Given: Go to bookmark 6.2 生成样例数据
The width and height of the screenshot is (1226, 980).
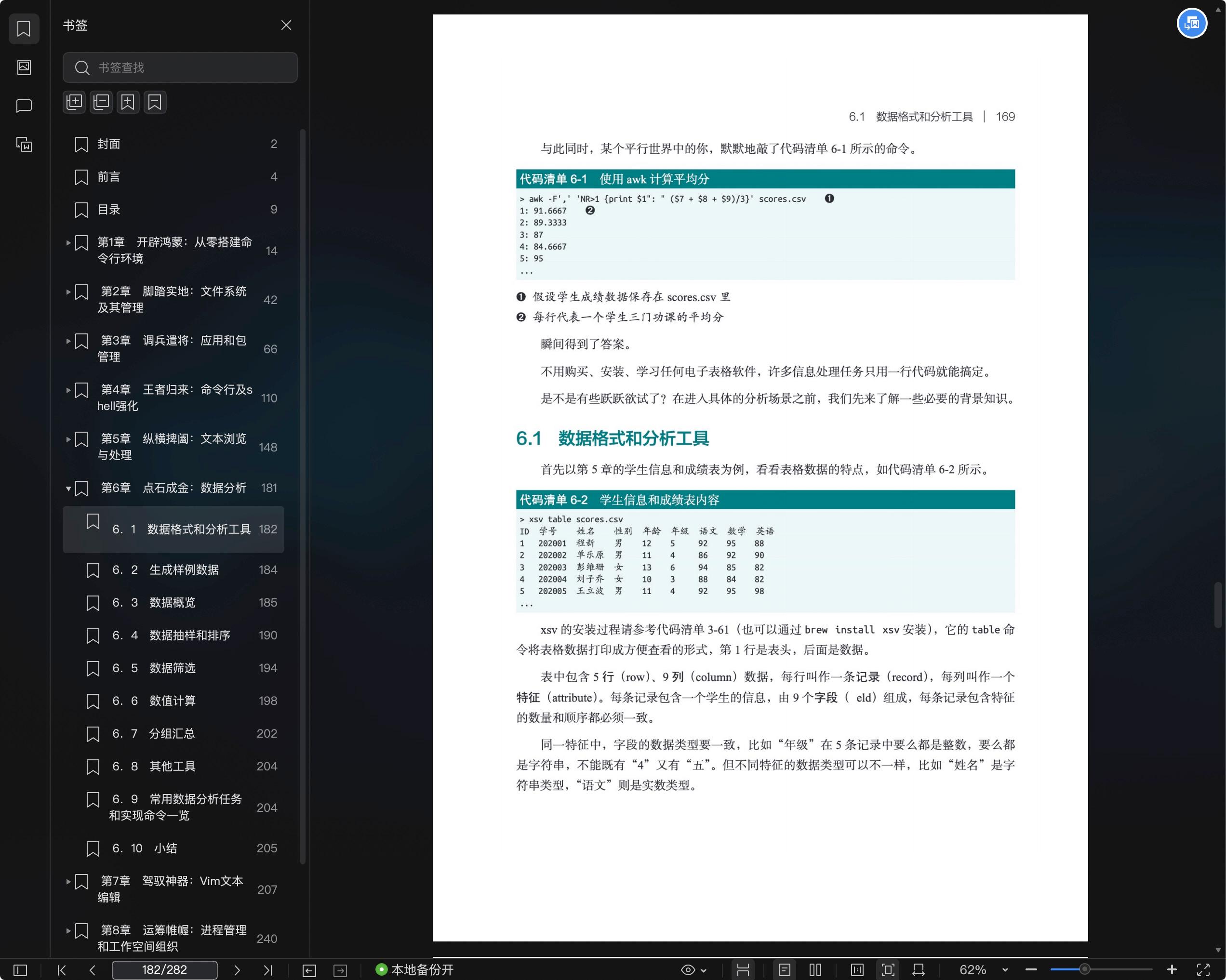Looking at the screenshot, I should (173, 569).
